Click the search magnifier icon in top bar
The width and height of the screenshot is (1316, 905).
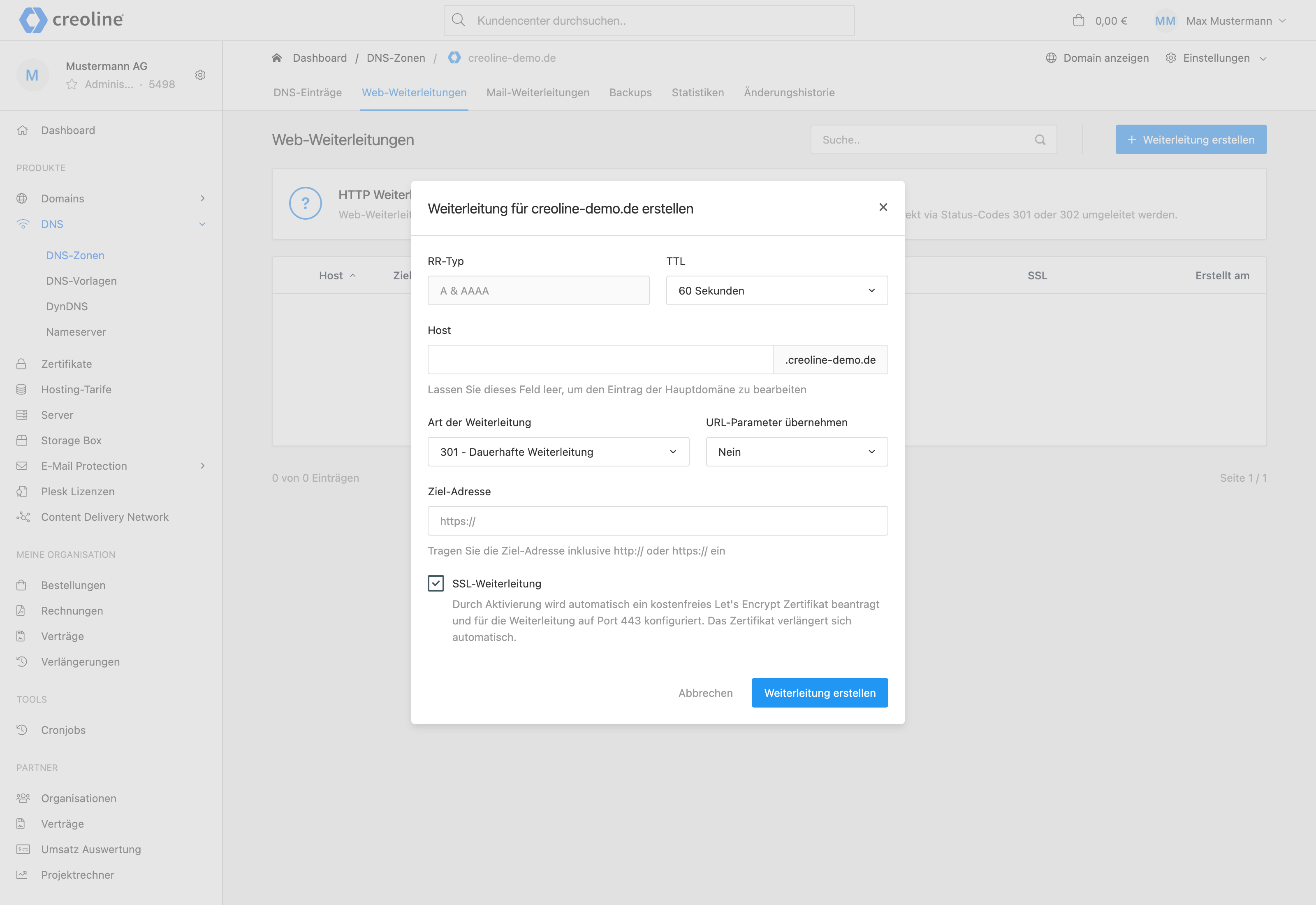(459, 21)
